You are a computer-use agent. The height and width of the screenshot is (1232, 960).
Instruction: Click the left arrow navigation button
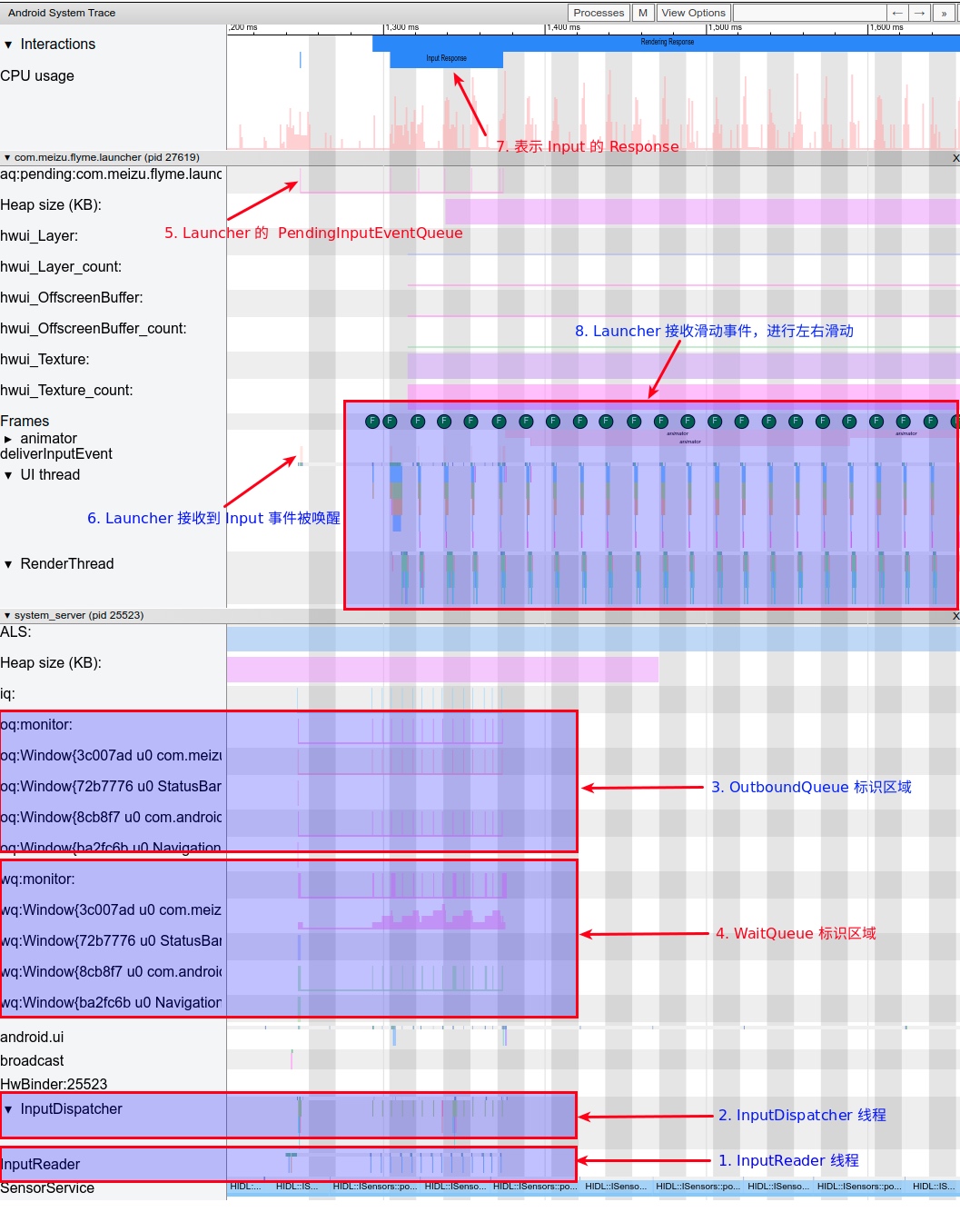point(897,13)
